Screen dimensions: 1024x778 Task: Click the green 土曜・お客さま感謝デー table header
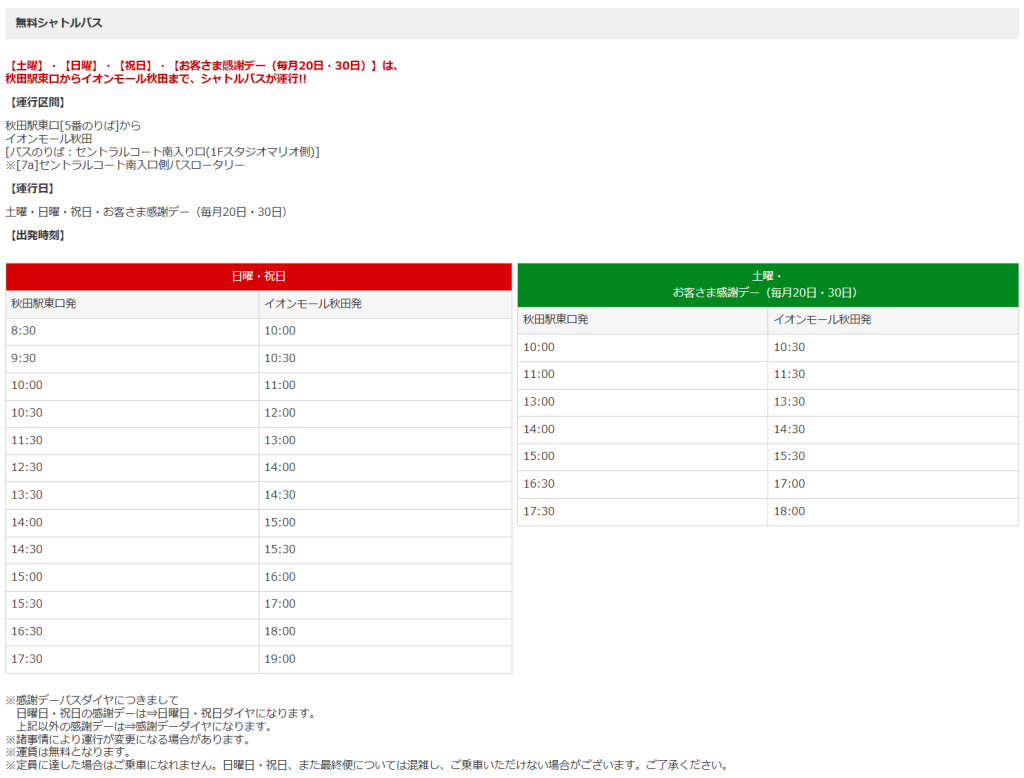768,285
